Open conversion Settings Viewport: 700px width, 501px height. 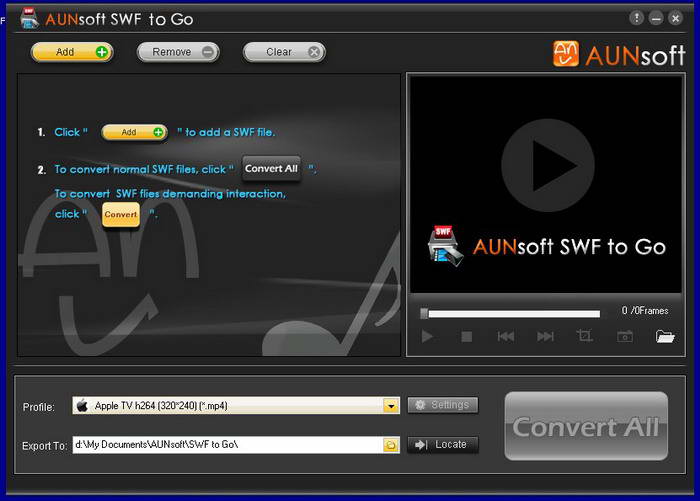click(443, 405)
